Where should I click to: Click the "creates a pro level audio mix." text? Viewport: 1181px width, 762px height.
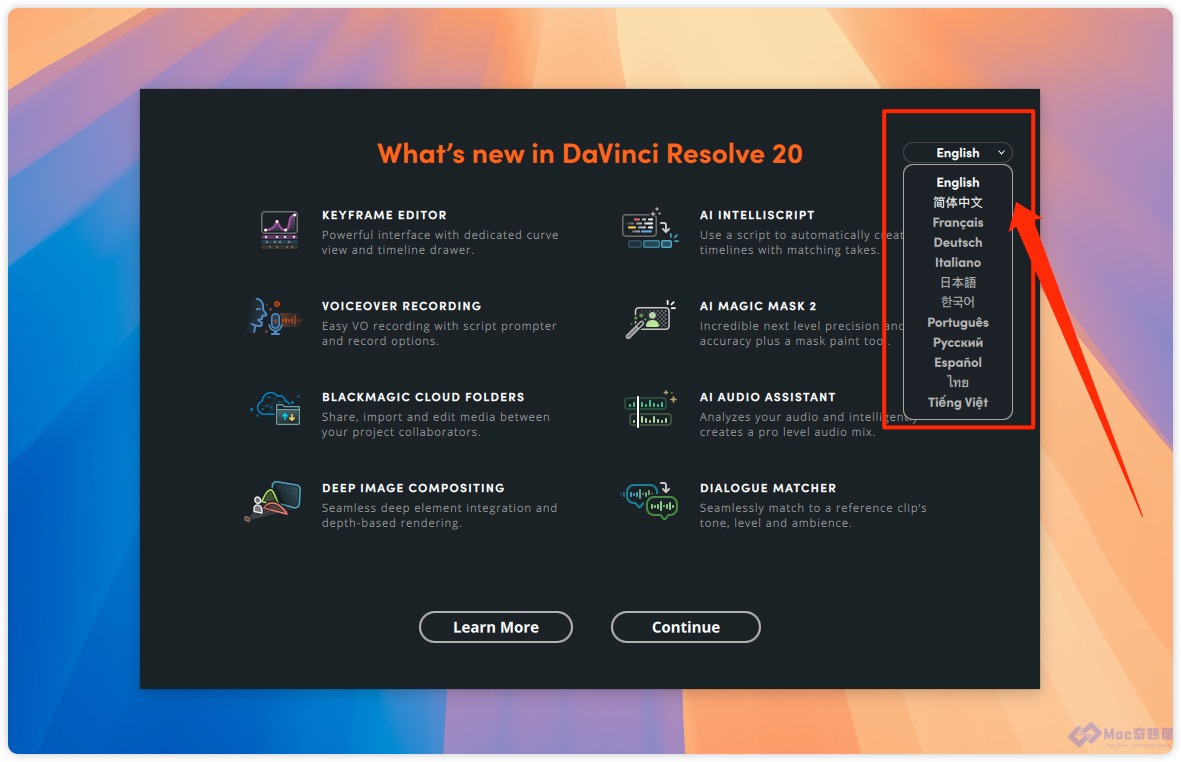[x=787, y=432]
